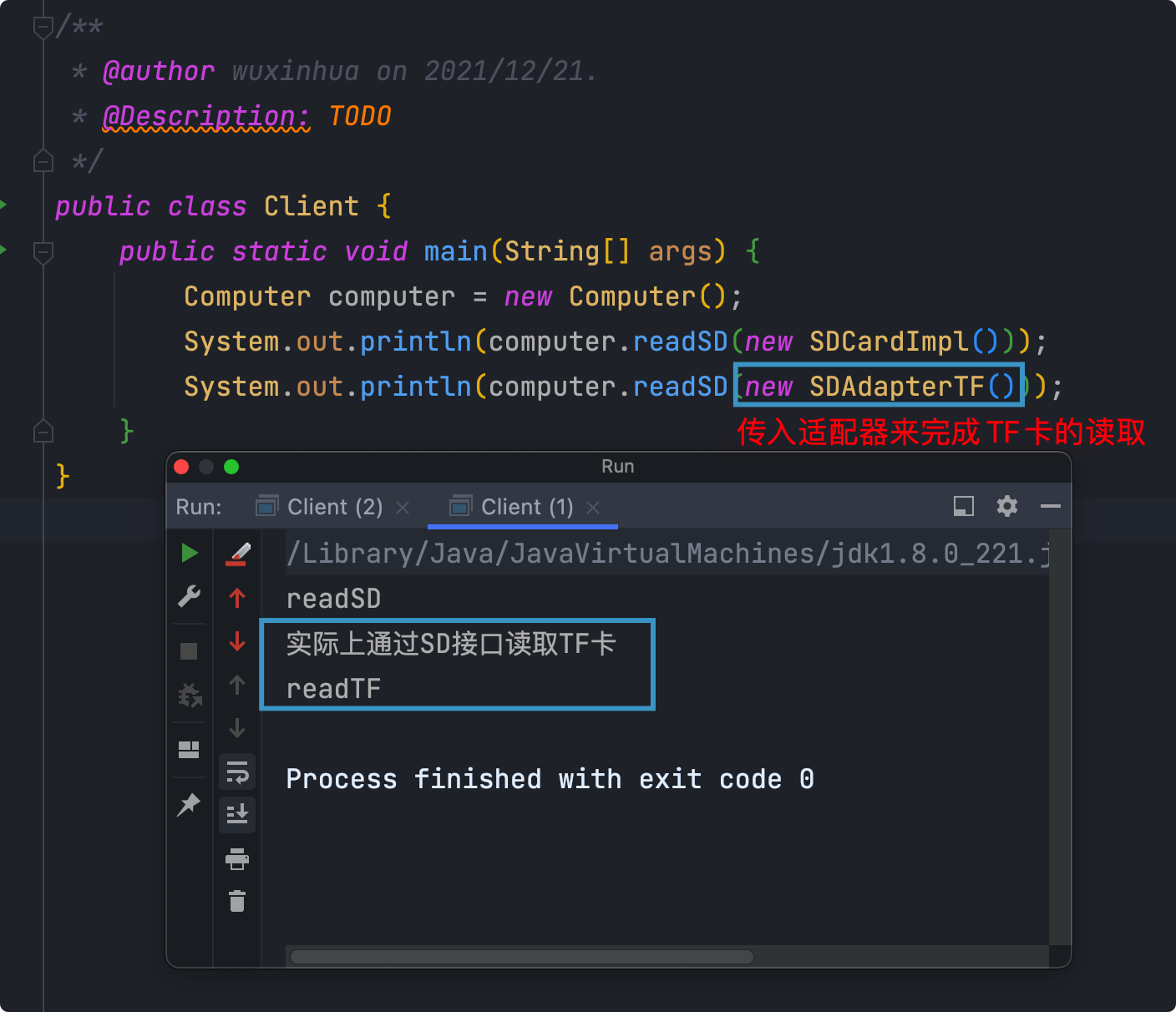Screen dimensions: 1176x1012
Task: Click console vertical scrollbar
Action: 1060,736
